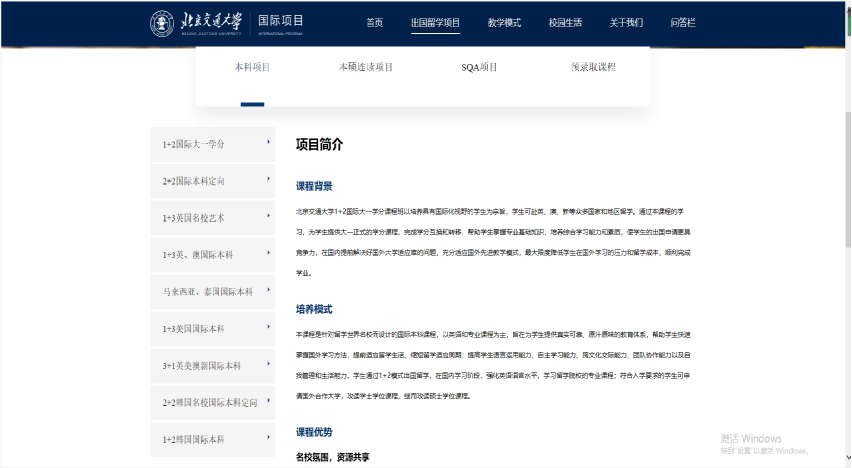Viewport: 852px width, 468px height.
Task: Select 马来西亚、泰国国际本科 in the sidebar
Action: (212, 292)
